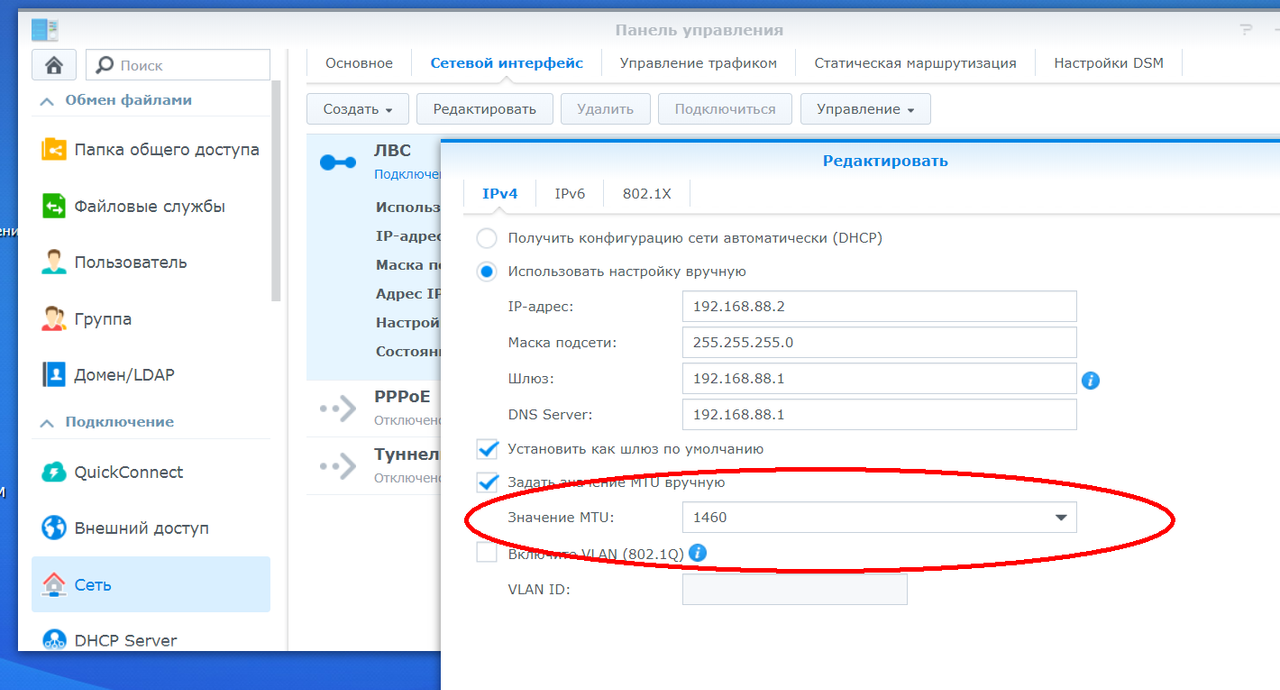Click the DNS Server input field
Image resolution: width=1280 pixels, height=690 pixels.
point(879,414)
